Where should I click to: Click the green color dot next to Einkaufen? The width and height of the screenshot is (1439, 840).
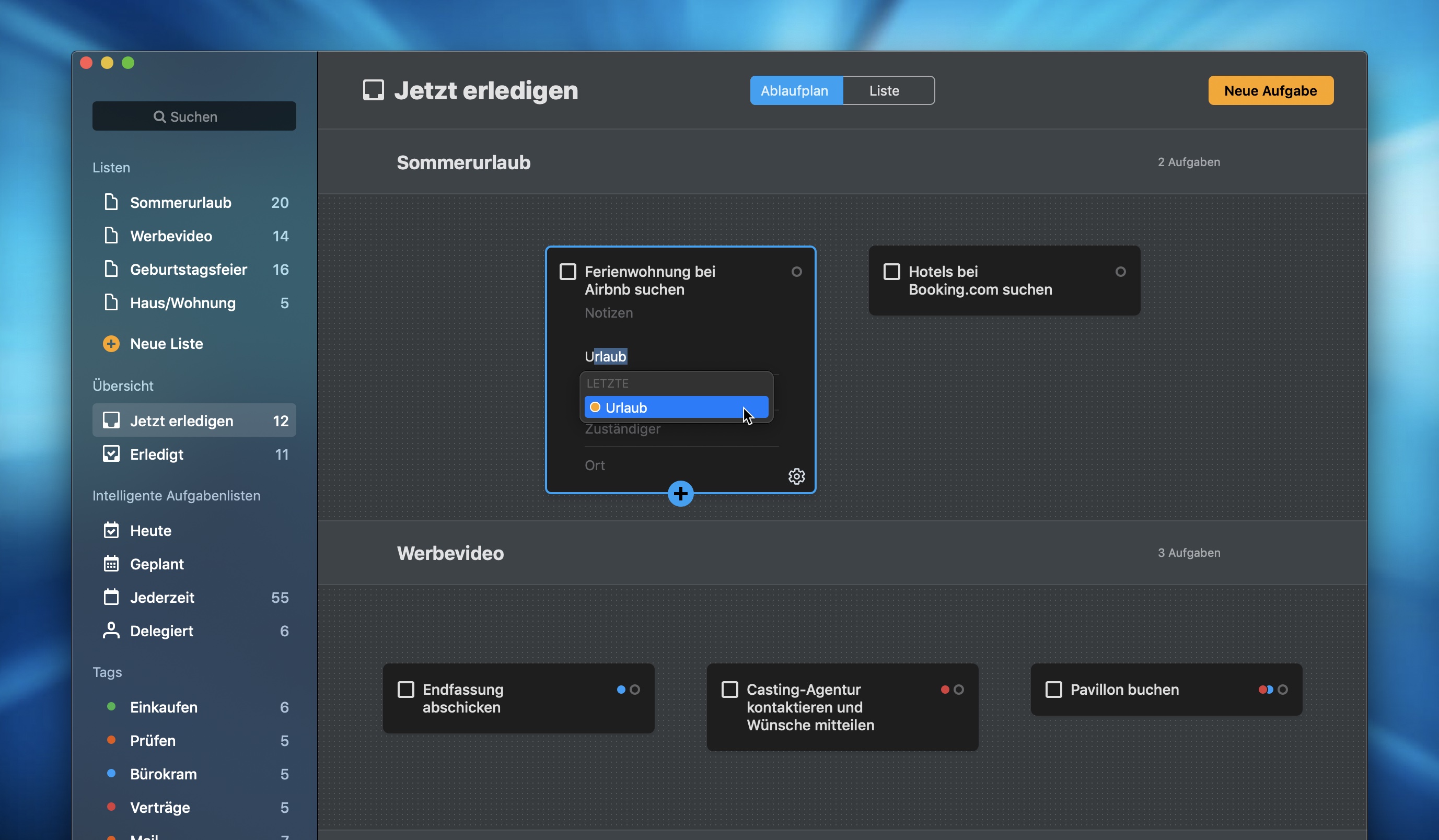(x=110, y=707)
